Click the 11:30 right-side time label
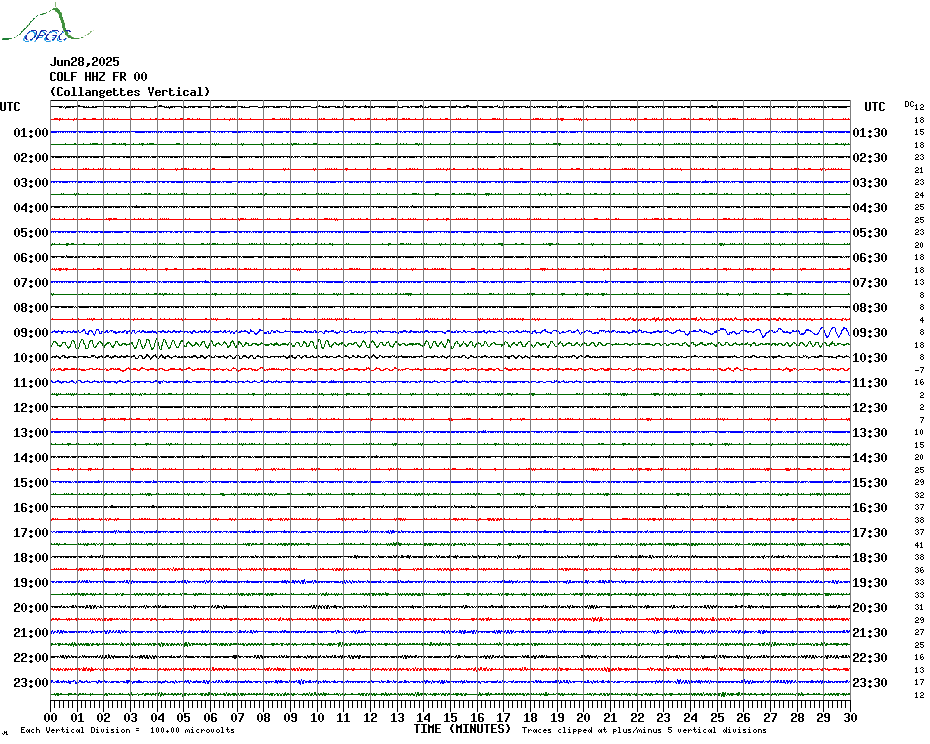 click(x=870, y=383)
